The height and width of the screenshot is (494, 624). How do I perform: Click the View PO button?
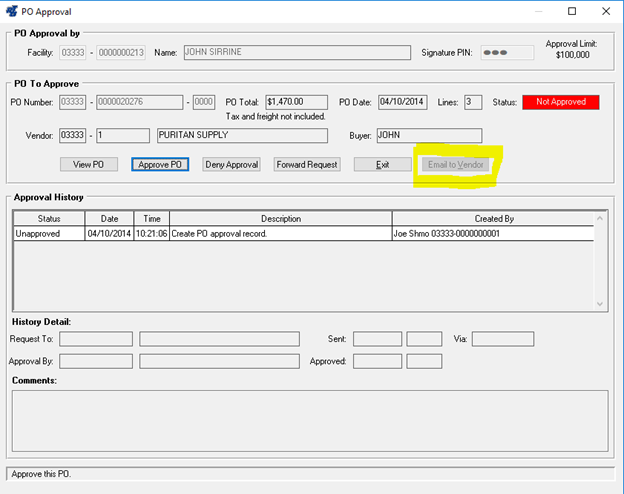tap(89, 164)
